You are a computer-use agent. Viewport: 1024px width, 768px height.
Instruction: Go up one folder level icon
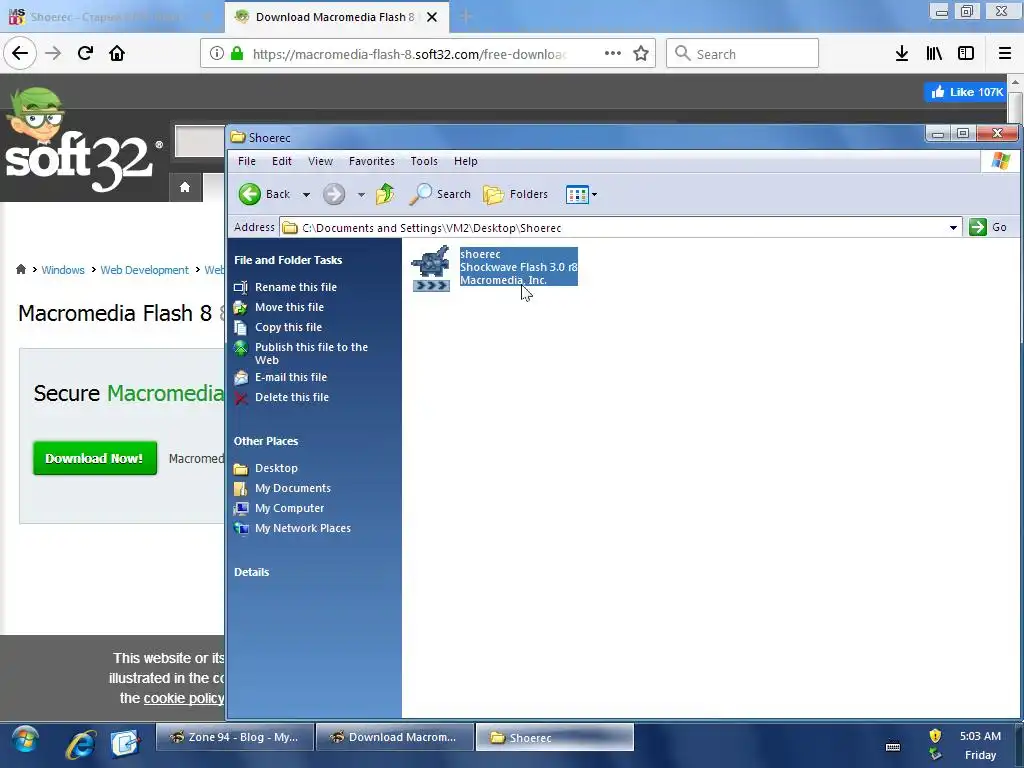click(385, 194)
